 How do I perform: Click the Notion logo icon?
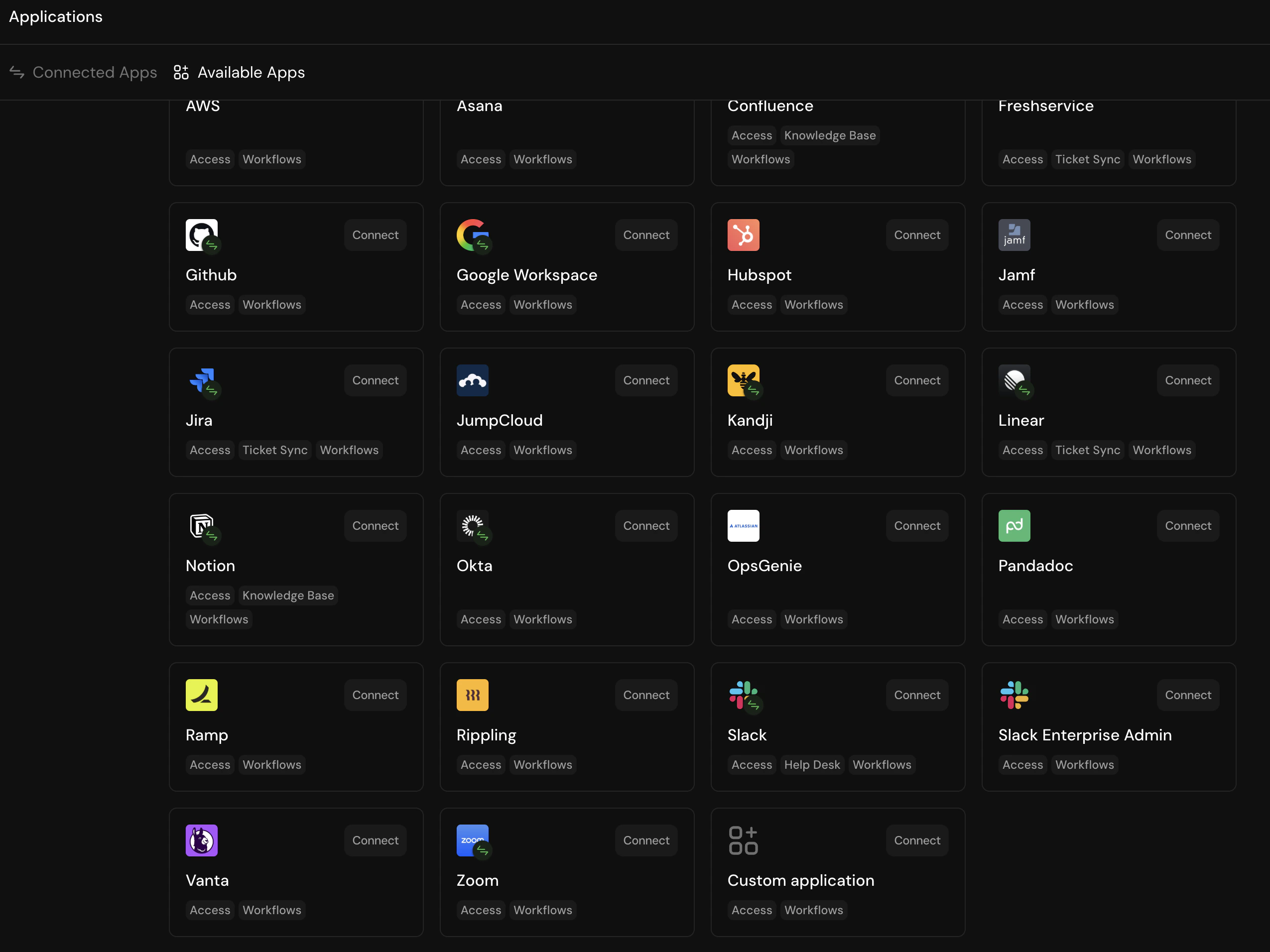point(201,526)
